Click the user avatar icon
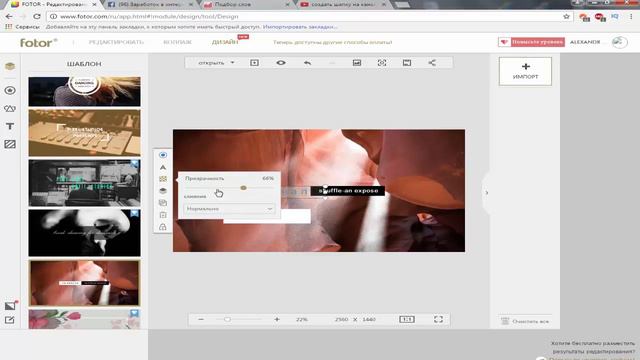The height and width of the screenshot is (360, 640). coord(619,42)
